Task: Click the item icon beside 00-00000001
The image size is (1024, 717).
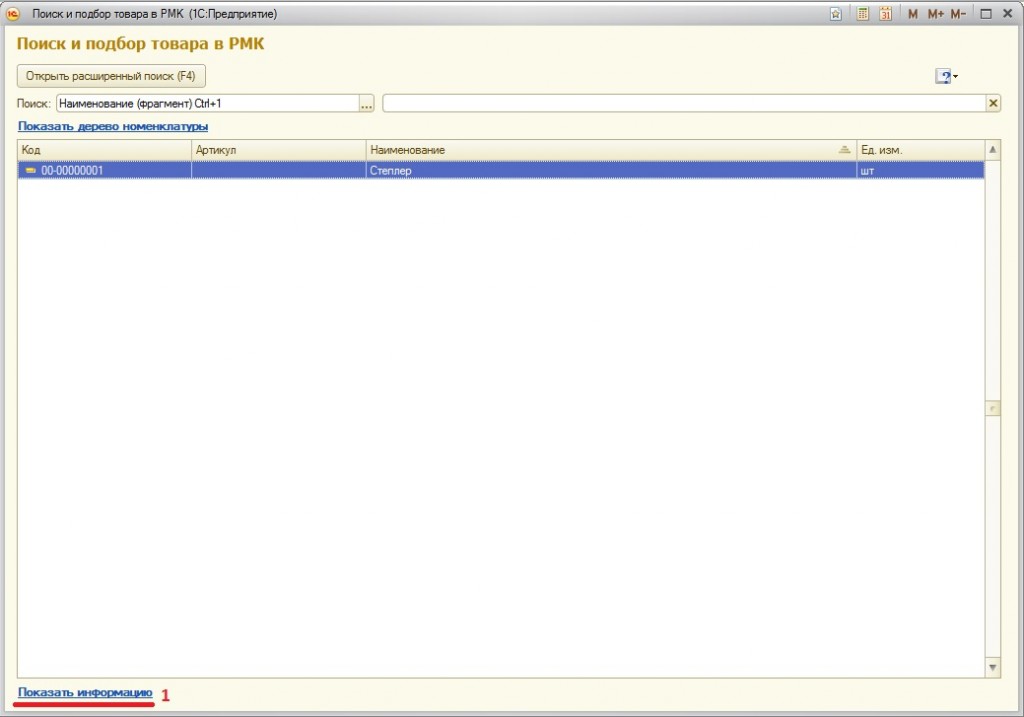Action: coord(30,170)
